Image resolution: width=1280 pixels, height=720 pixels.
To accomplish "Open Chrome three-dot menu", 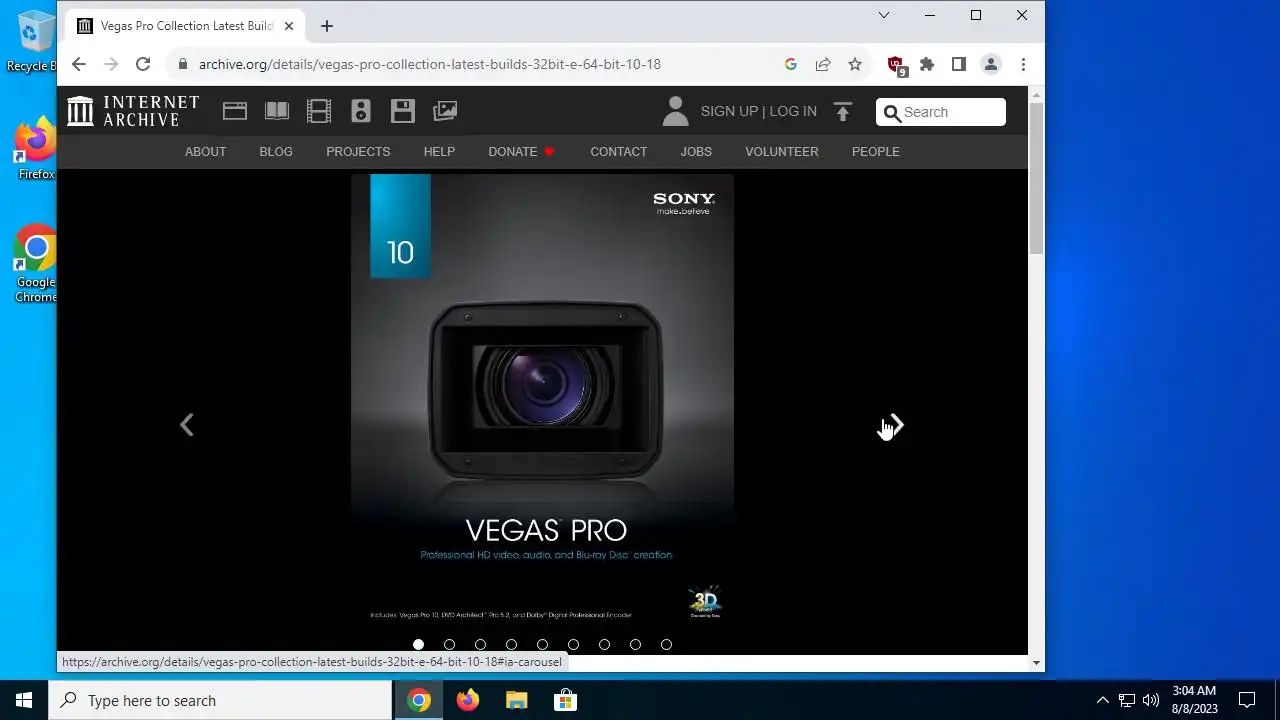I will (x=1023, y=64).
